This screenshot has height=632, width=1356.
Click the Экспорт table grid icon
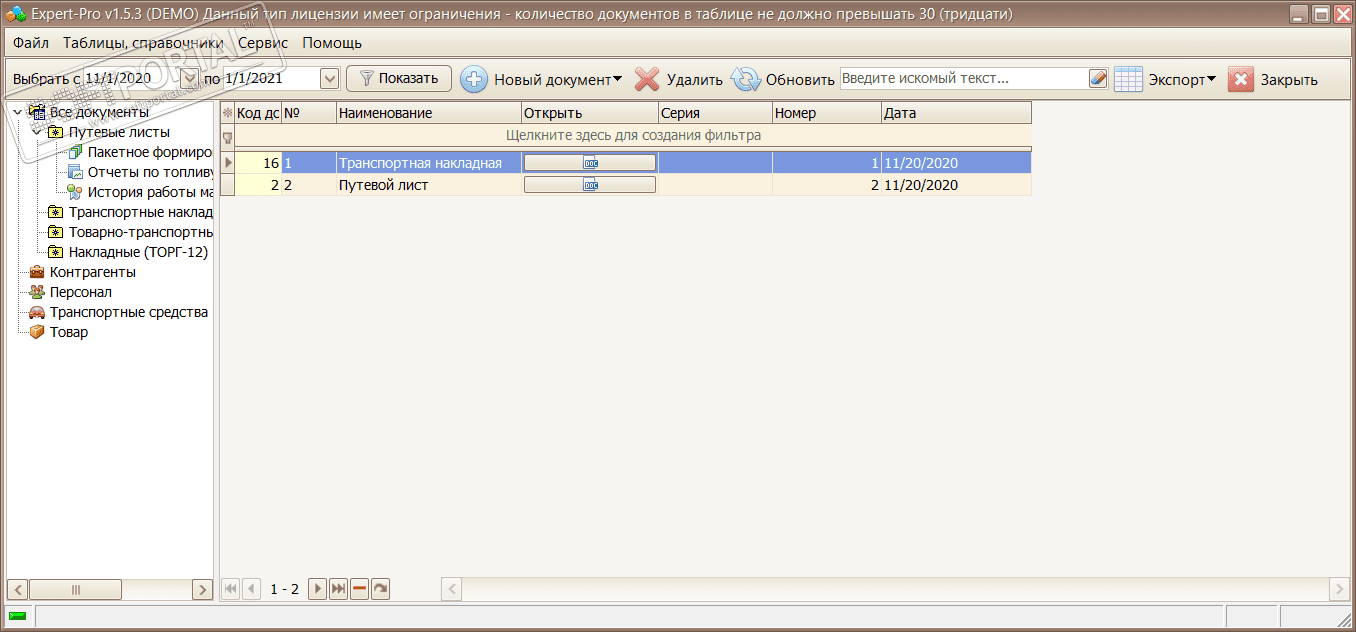(x=1128, y=79)
